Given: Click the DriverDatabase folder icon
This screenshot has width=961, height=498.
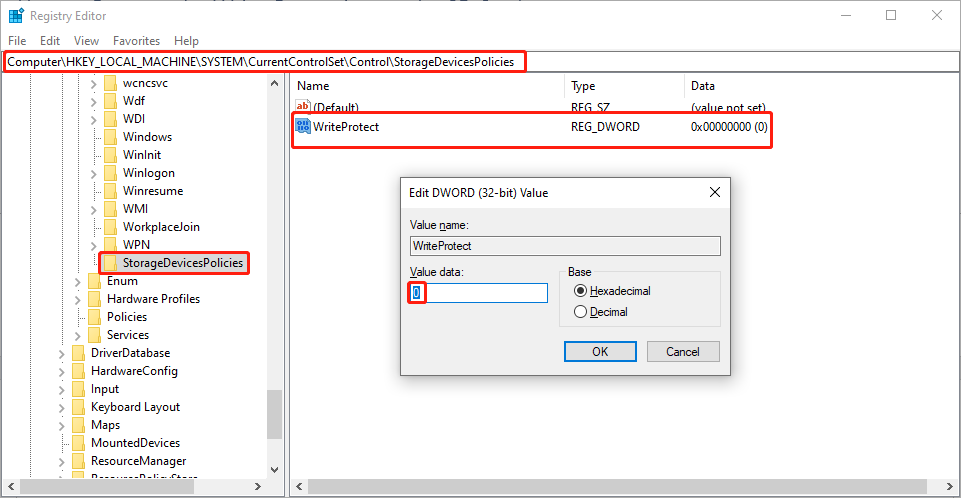Looking at the screenshot, I should [x=78, y=353].
